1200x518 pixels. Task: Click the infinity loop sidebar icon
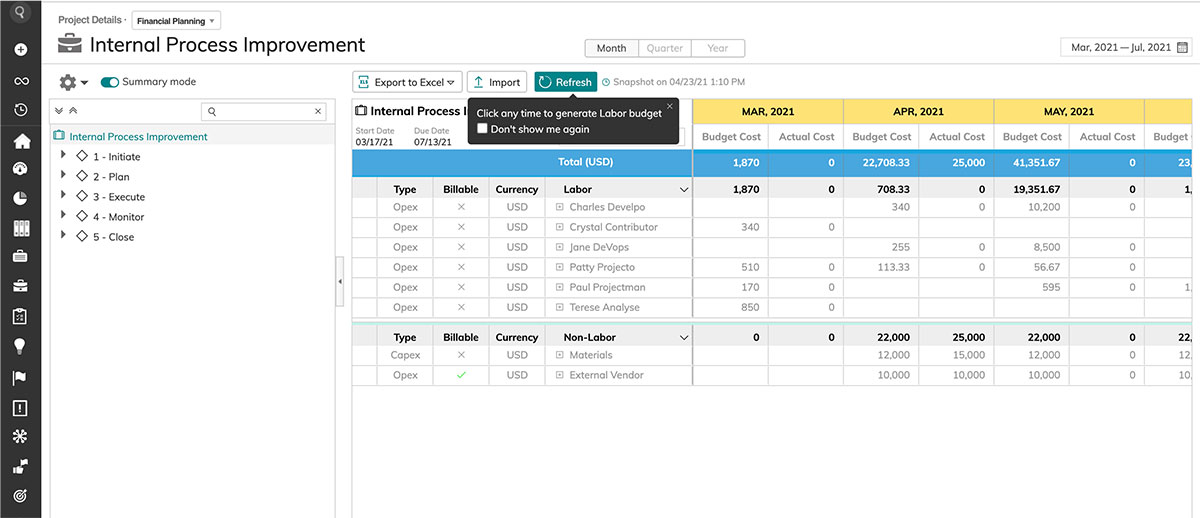click(x=20, y=81)
